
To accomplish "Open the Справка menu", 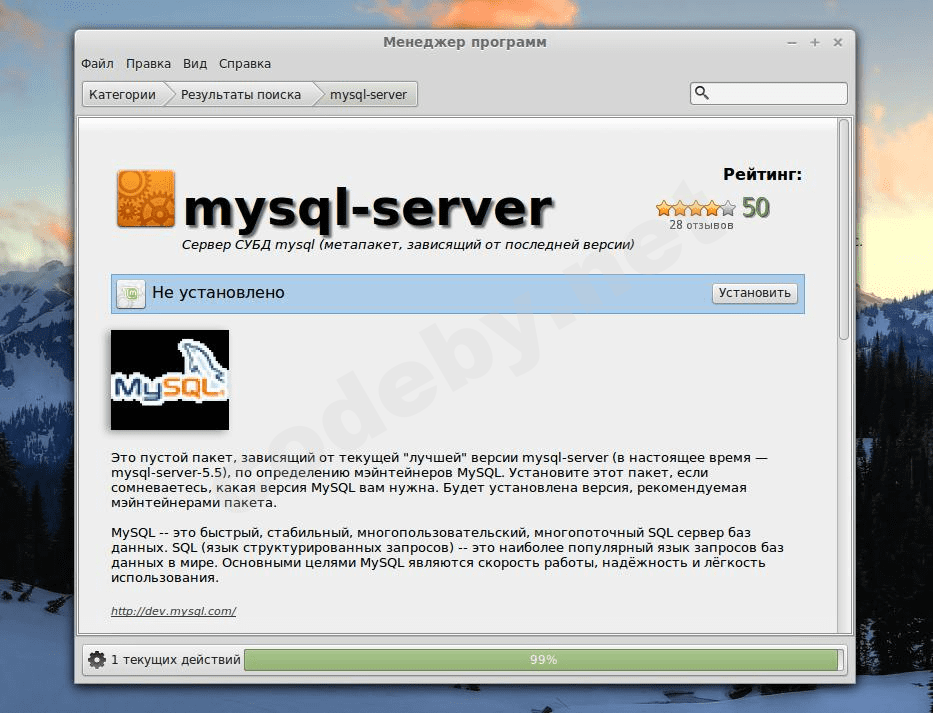I will pyautogui.click(x=245, y=64).
